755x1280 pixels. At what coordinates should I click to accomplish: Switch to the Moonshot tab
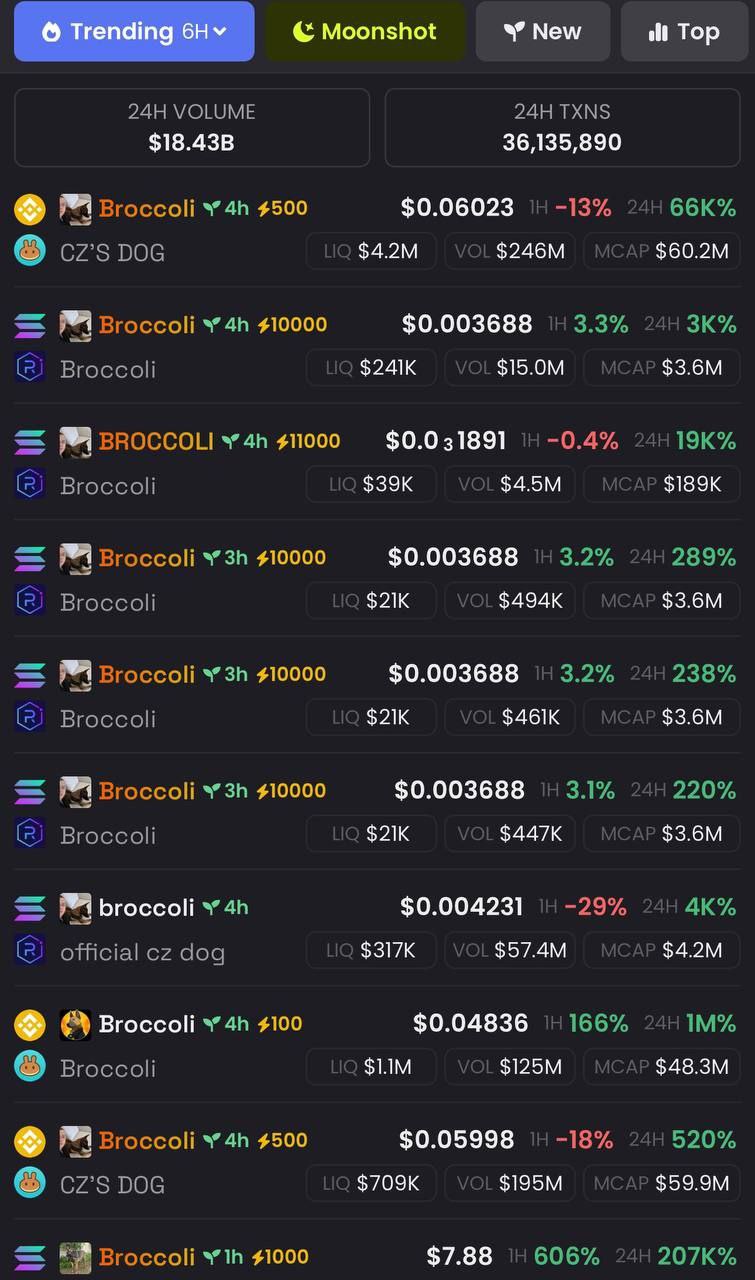click(365, 31)
